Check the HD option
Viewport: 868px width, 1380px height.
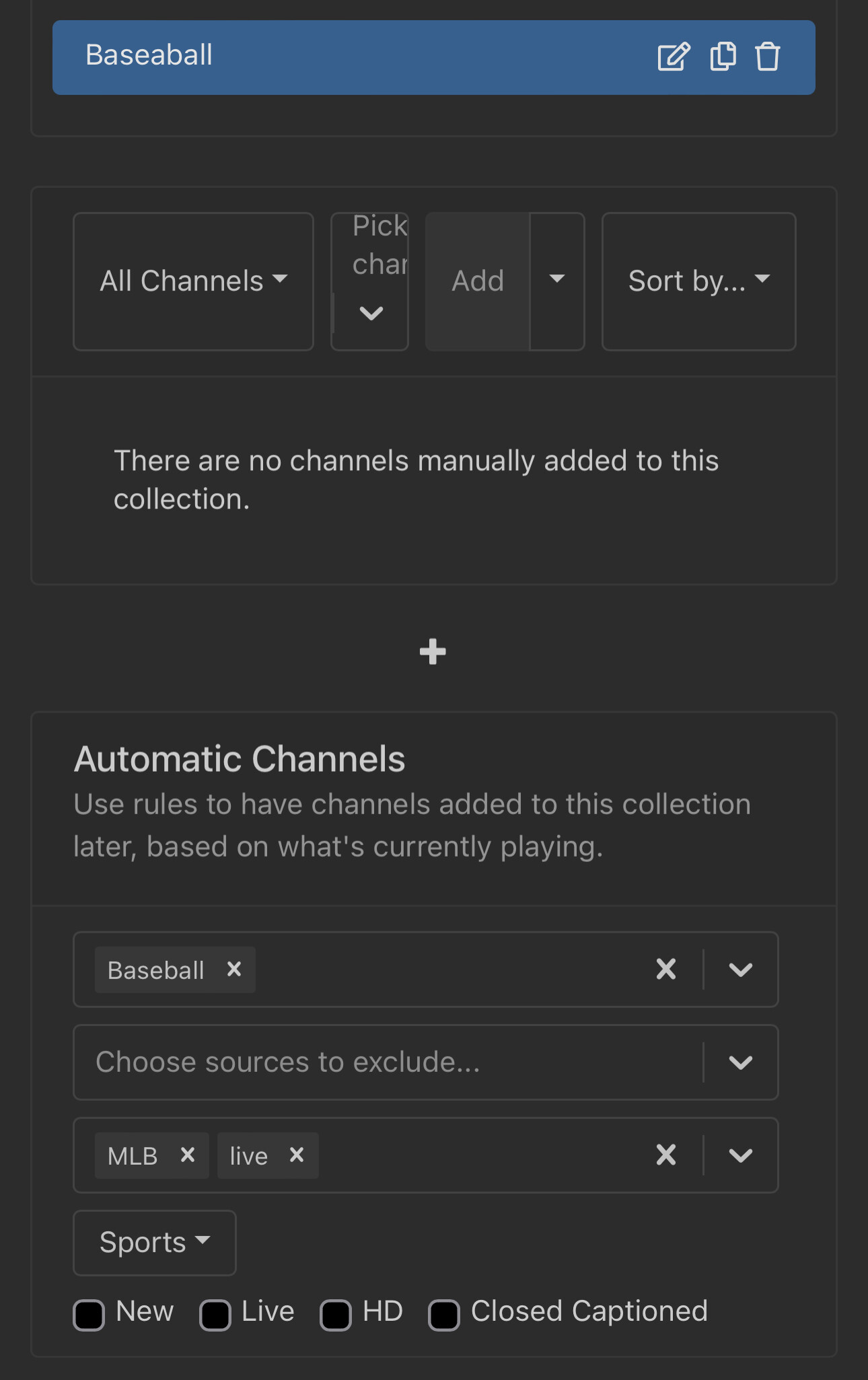[336, 1315]
